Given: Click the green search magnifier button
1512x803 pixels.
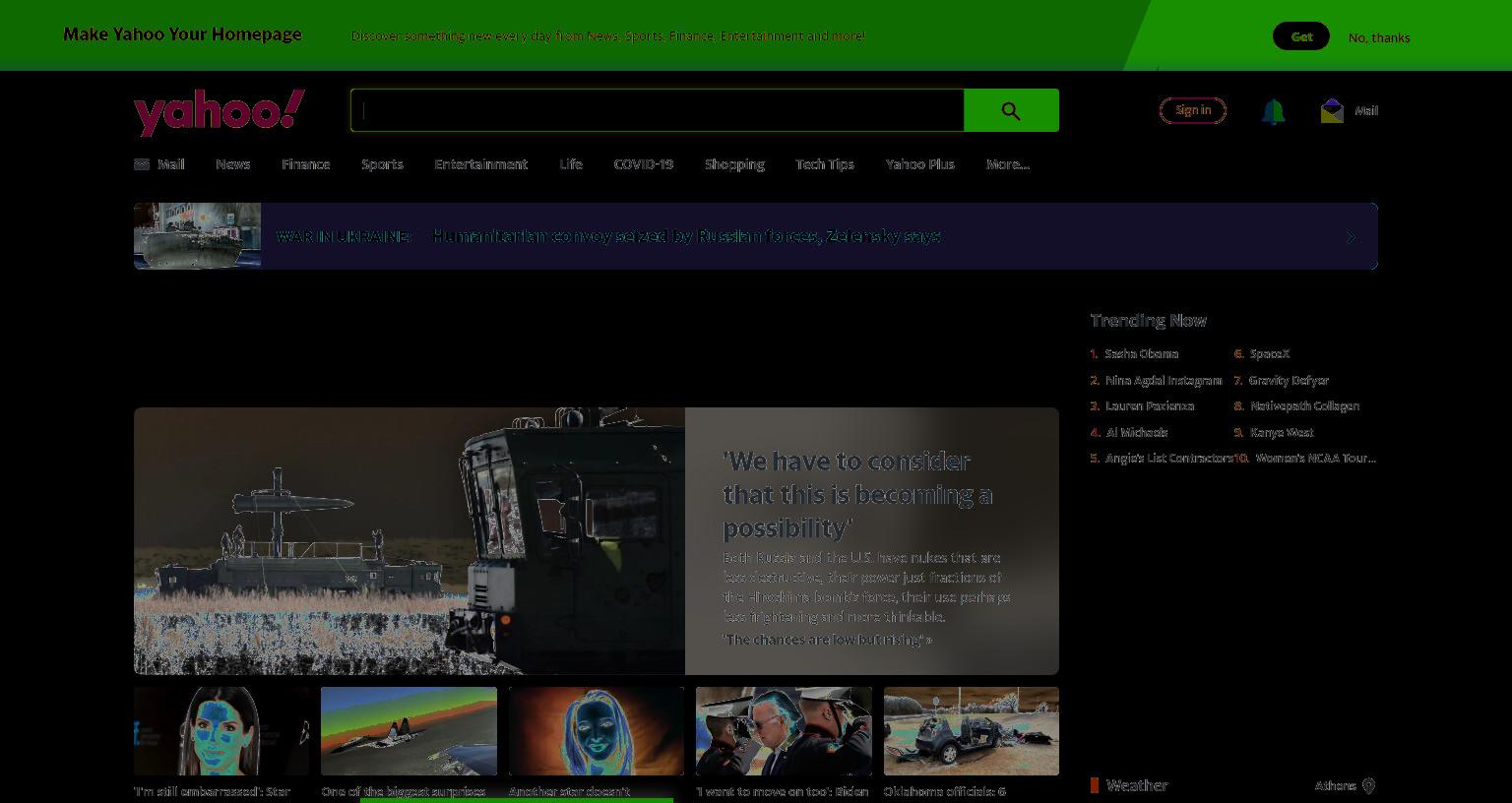Looking at the screenshot, I should tap(1011, 110).
